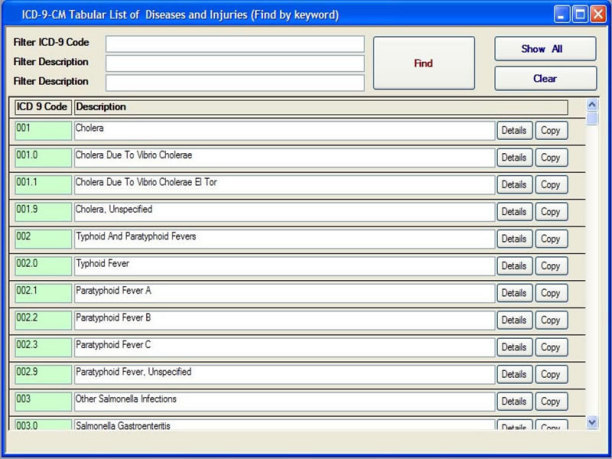Select the code cell 002.1

pyautogui.click(x=43, y=293)
